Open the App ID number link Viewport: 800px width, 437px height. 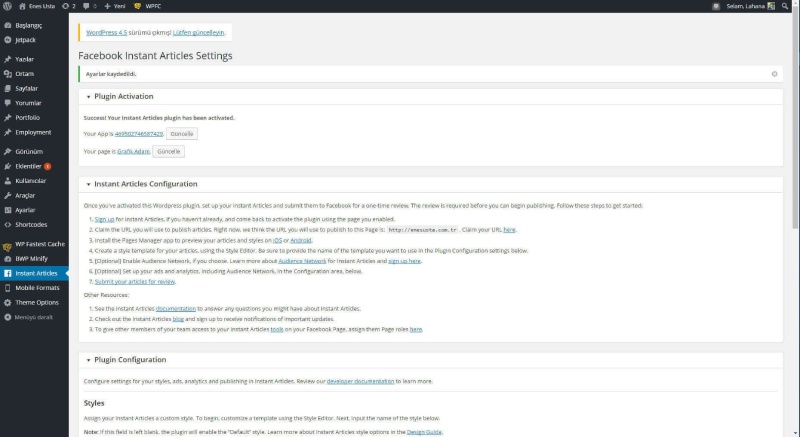[139, 134]
